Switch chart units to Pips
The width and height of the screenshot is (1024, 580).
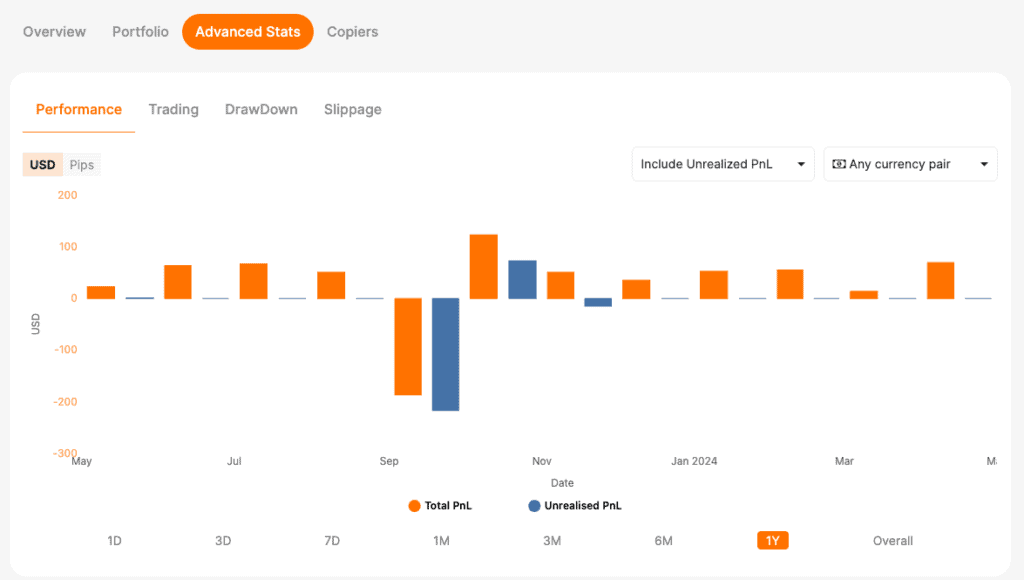point(82,165)
